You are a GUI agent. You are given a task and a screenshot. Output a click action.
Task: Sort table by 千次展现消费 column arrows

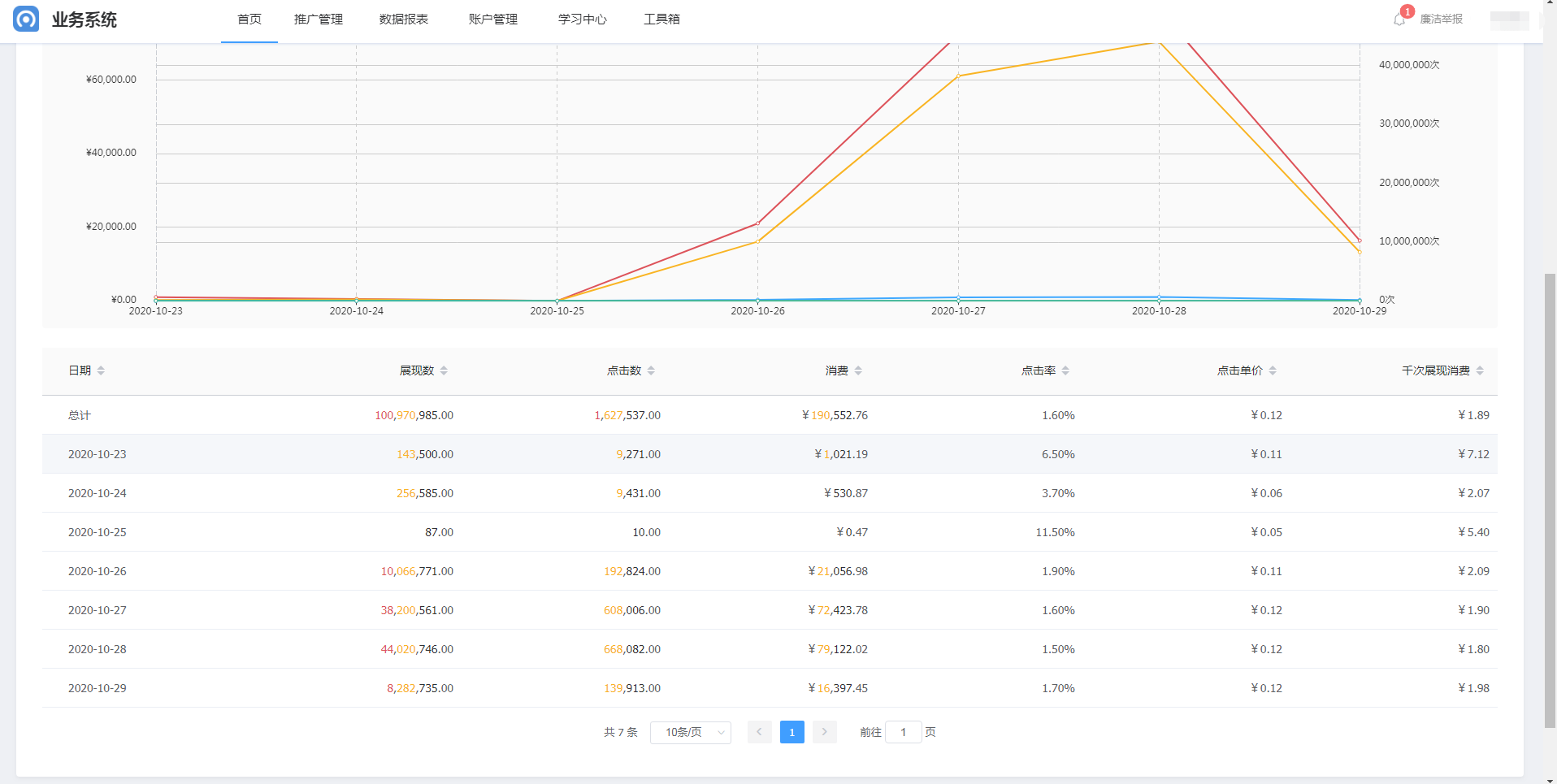pyautogui.click(x=1480, y=370)
